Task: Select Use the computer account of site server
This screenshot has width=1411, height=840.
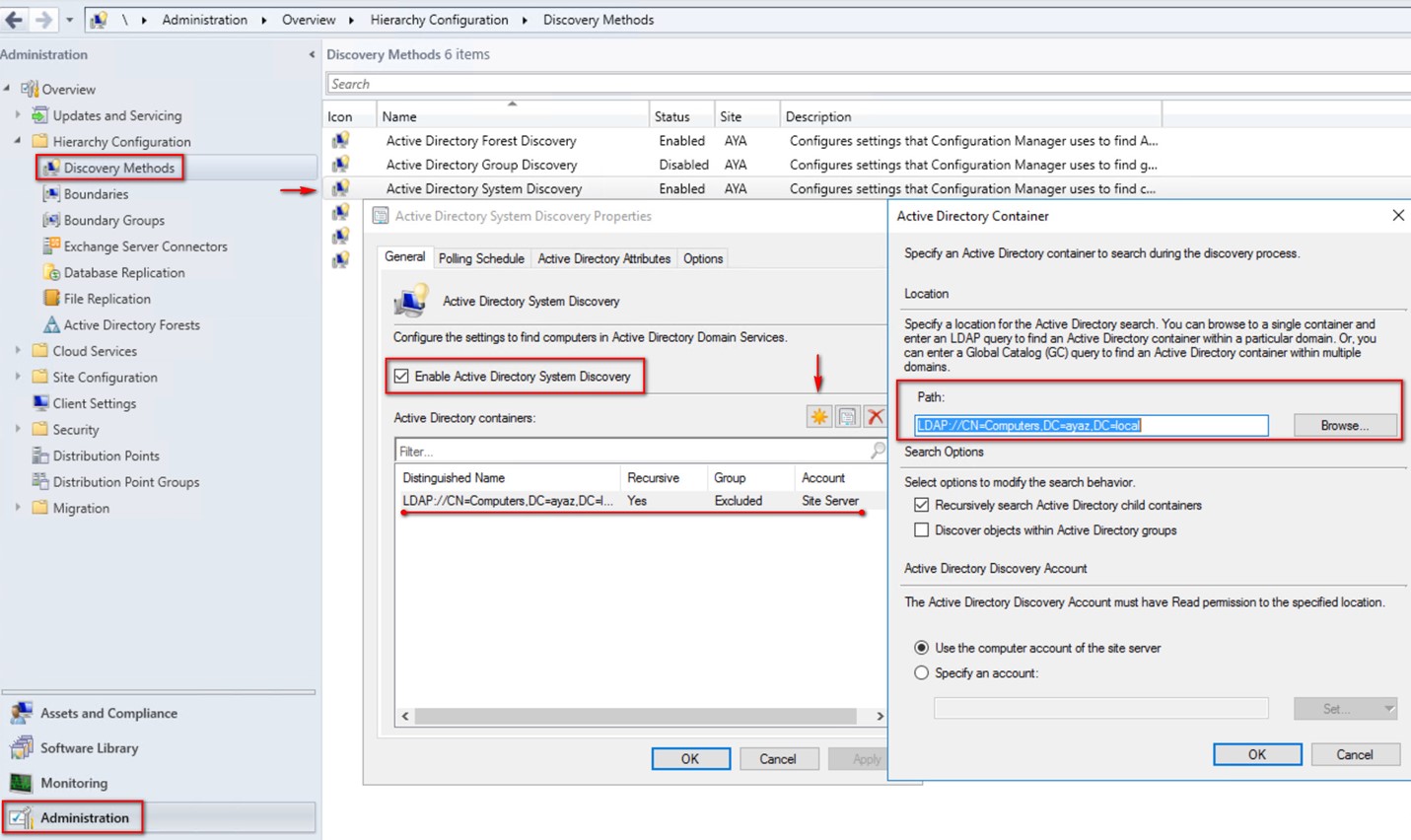Action: 921,648
